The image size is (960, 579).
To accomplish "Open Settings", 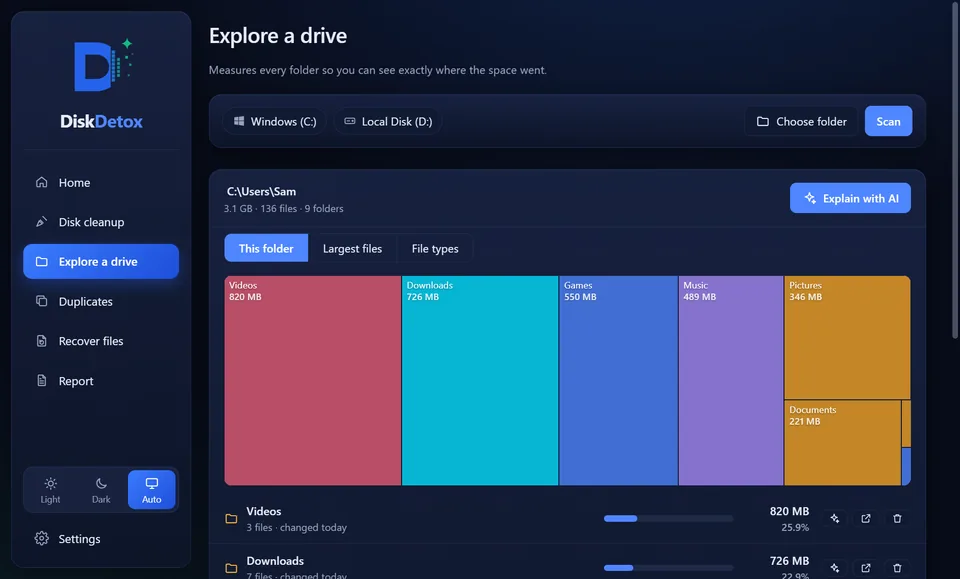I will 101,539.
